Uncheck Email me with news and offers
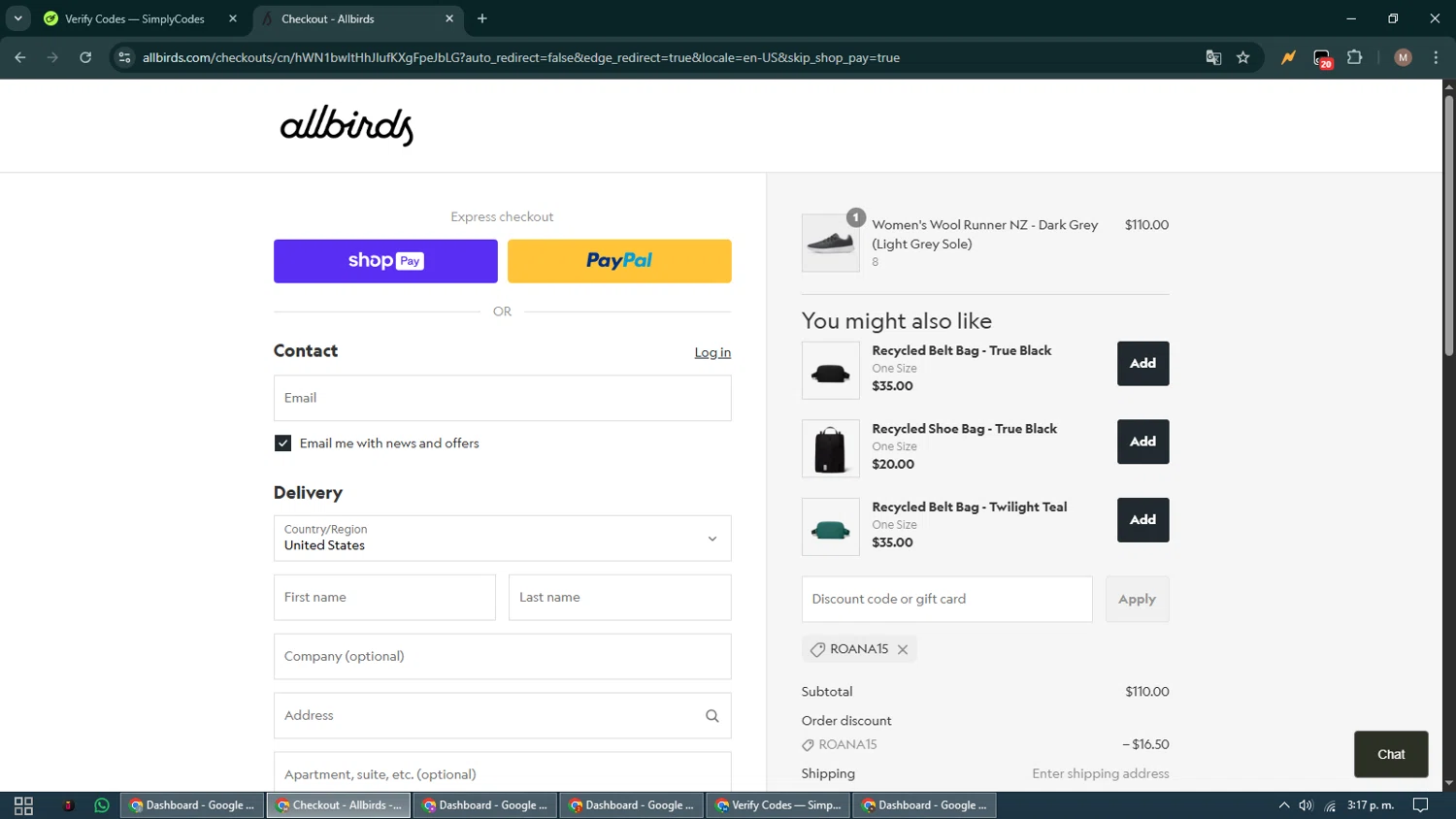The width and height of the screenshot is (1456, 819). point(282,443)
